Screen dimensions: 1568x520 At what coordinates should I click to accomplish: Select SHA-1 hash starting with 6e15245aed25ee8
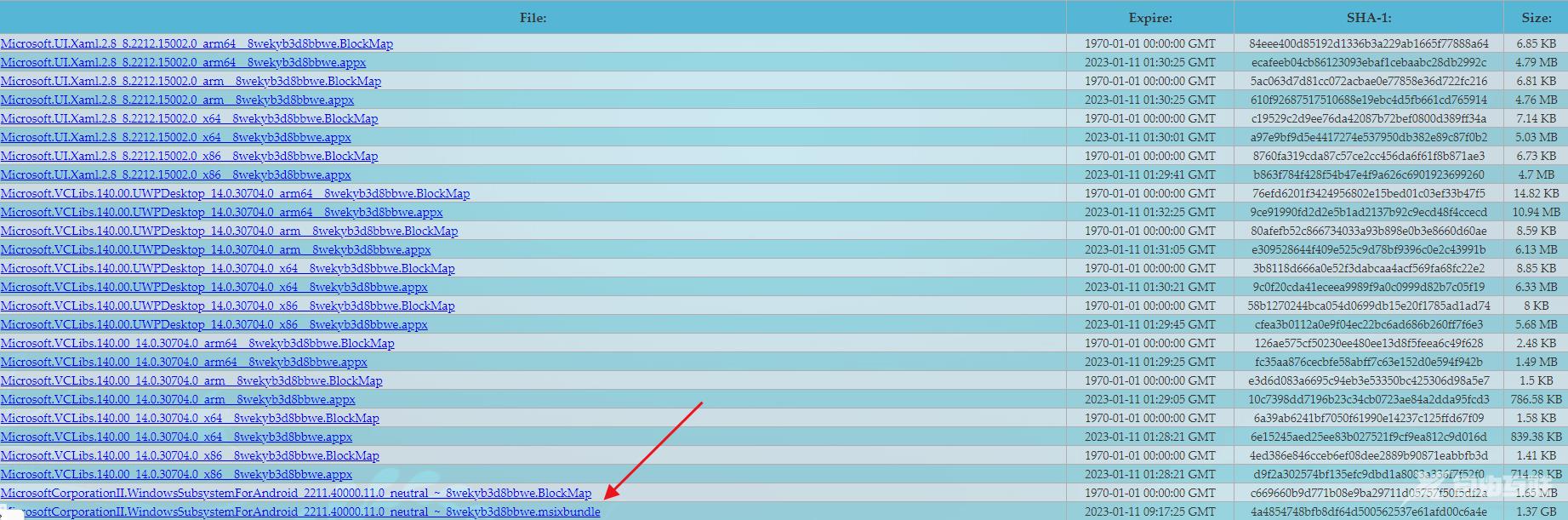[x=1369, y=437]
